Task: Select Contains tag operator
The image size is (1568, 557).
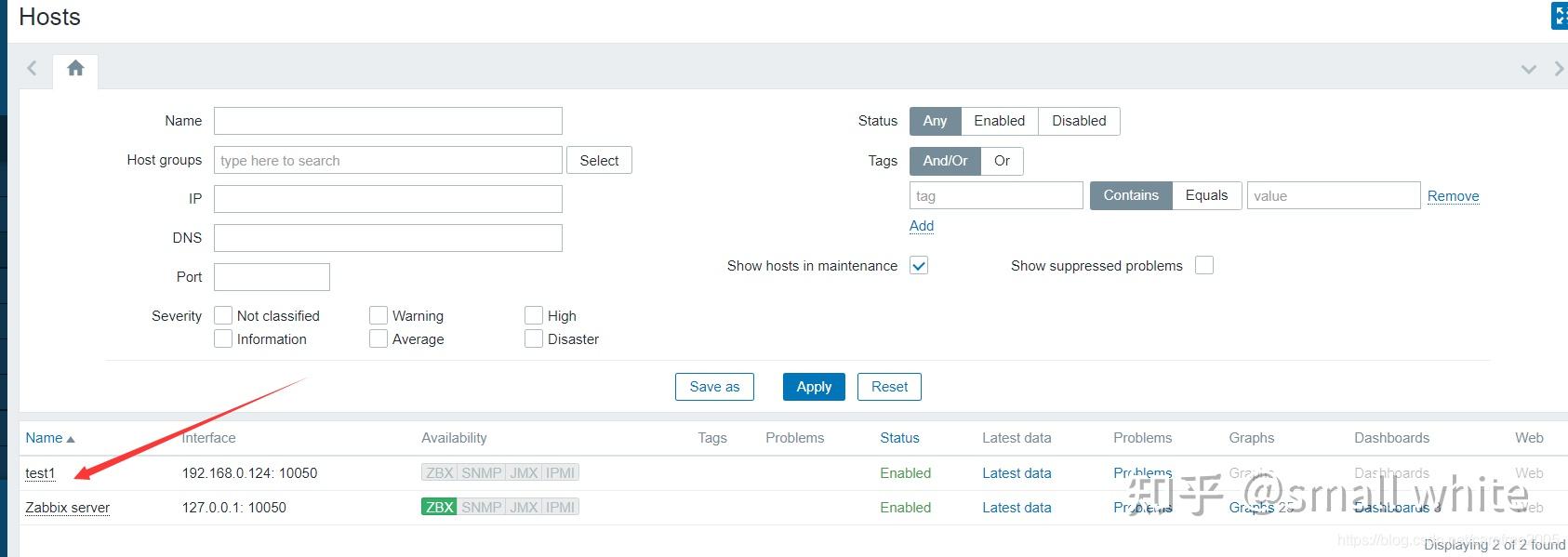Action: [x=1131, y=195]
